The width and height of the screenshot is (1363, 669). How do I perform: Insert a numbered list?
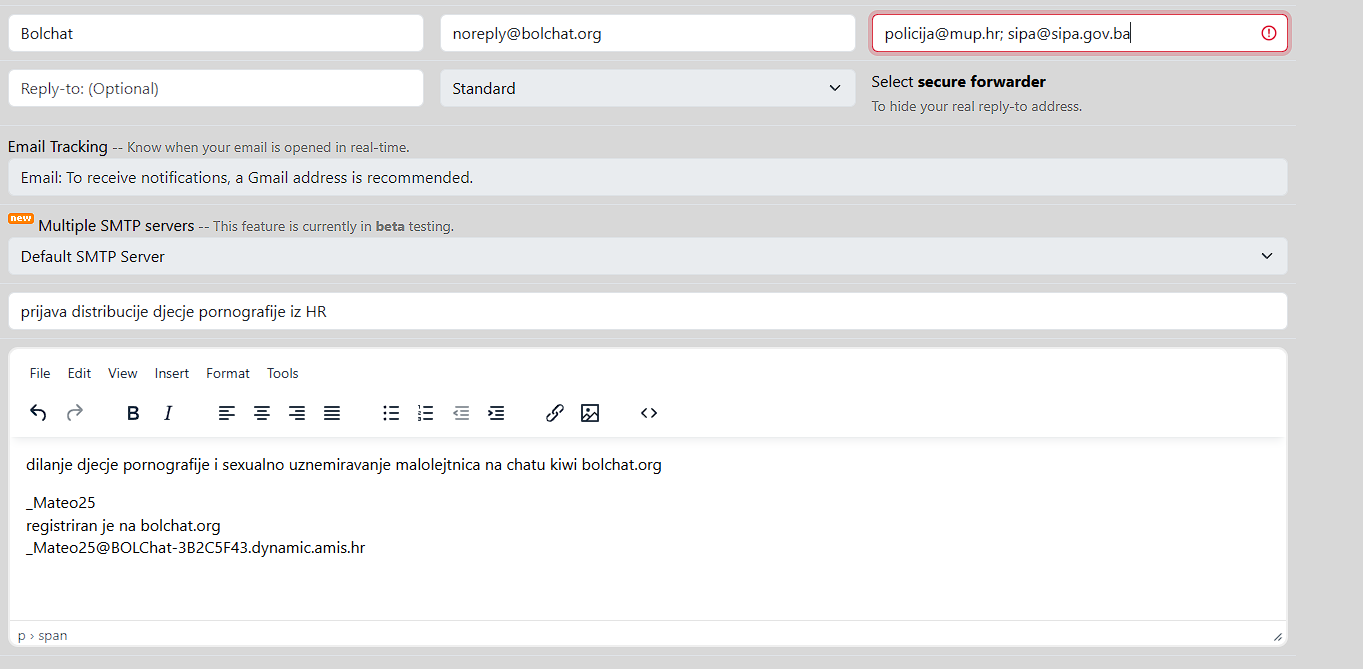click(x=426, y=413)
